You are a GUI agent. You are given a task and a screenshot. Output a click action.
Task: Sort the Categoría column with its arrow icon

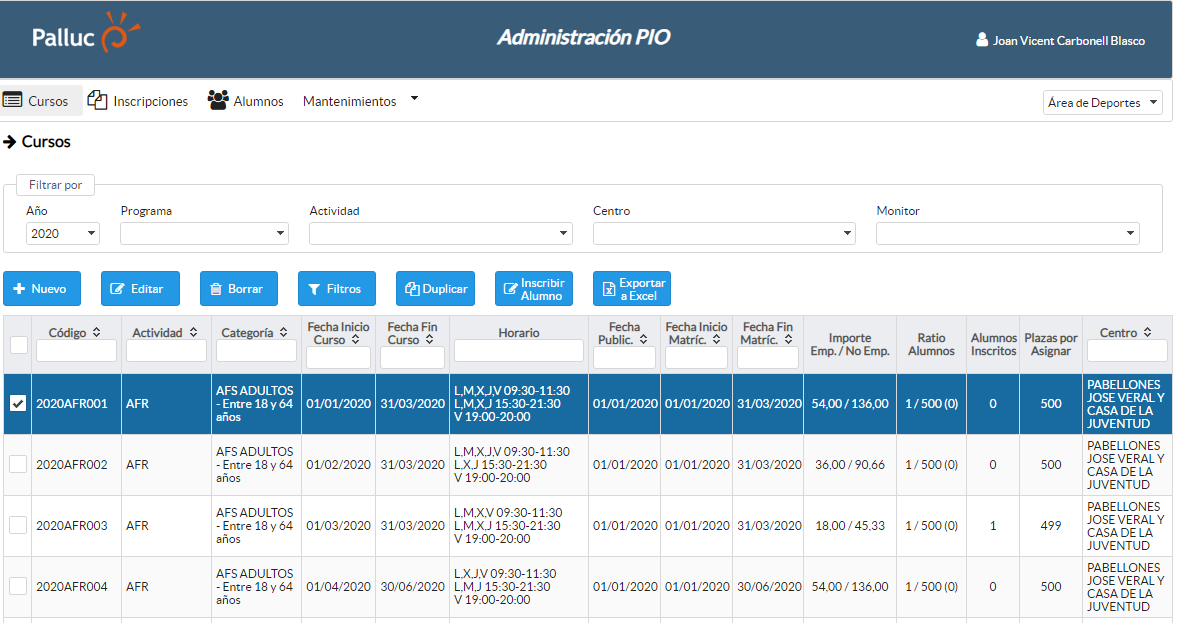[x=283, y=333]
